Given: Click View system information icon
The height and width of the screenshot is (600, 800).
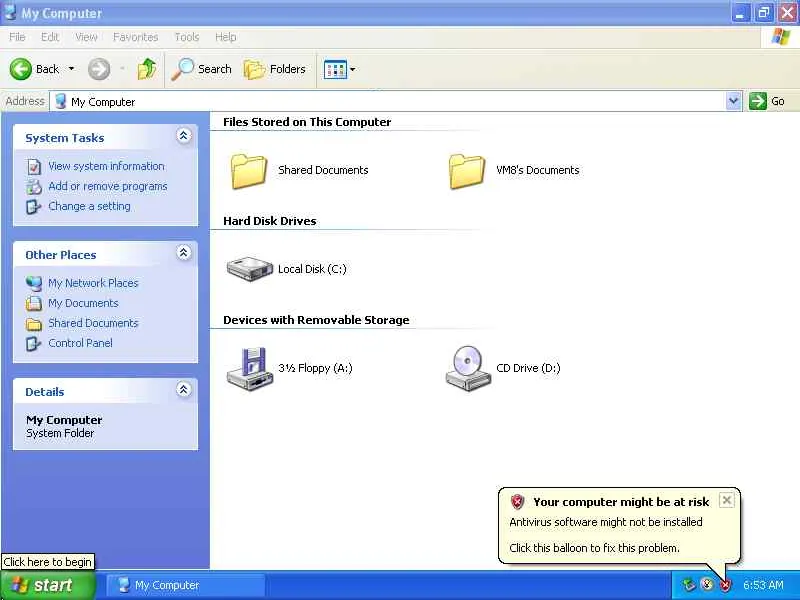Looking at the screenshot, I should (x=34, y=167).
